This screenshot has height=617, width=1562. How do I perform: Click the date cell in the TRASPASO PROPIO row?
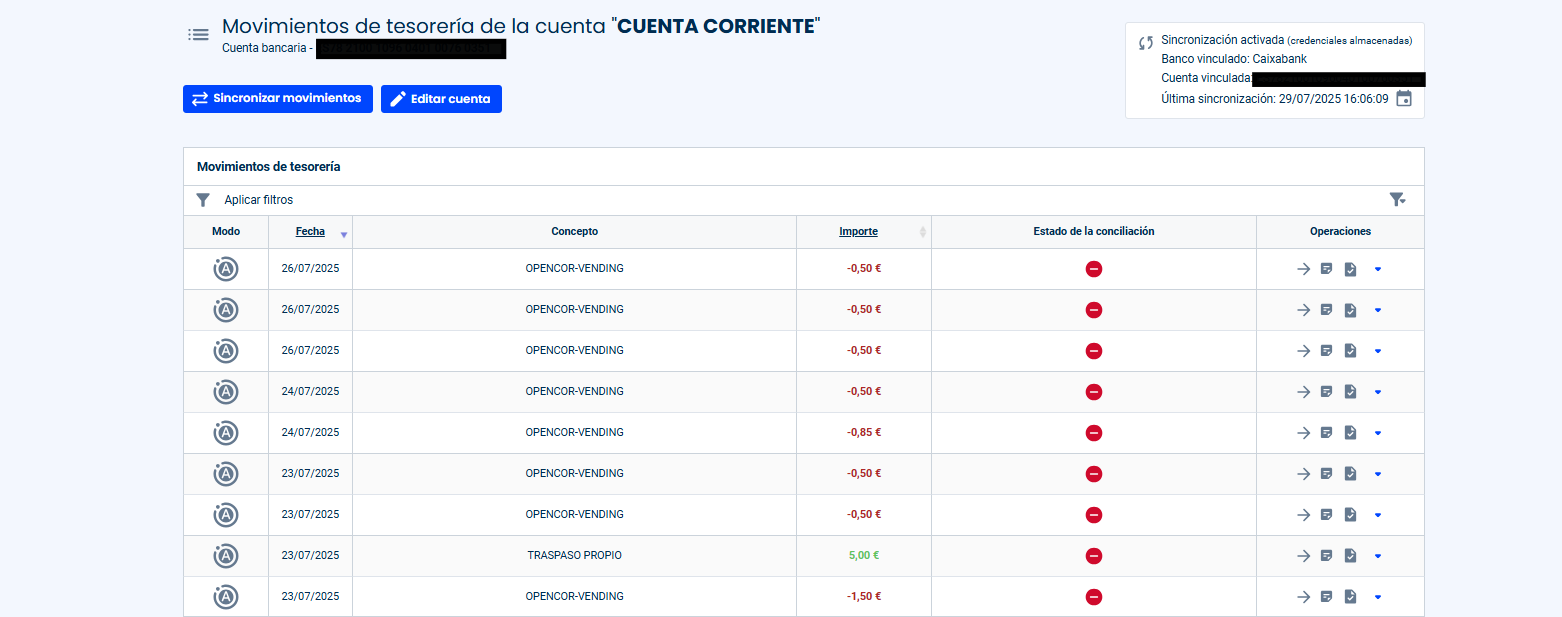pos(310,556)
